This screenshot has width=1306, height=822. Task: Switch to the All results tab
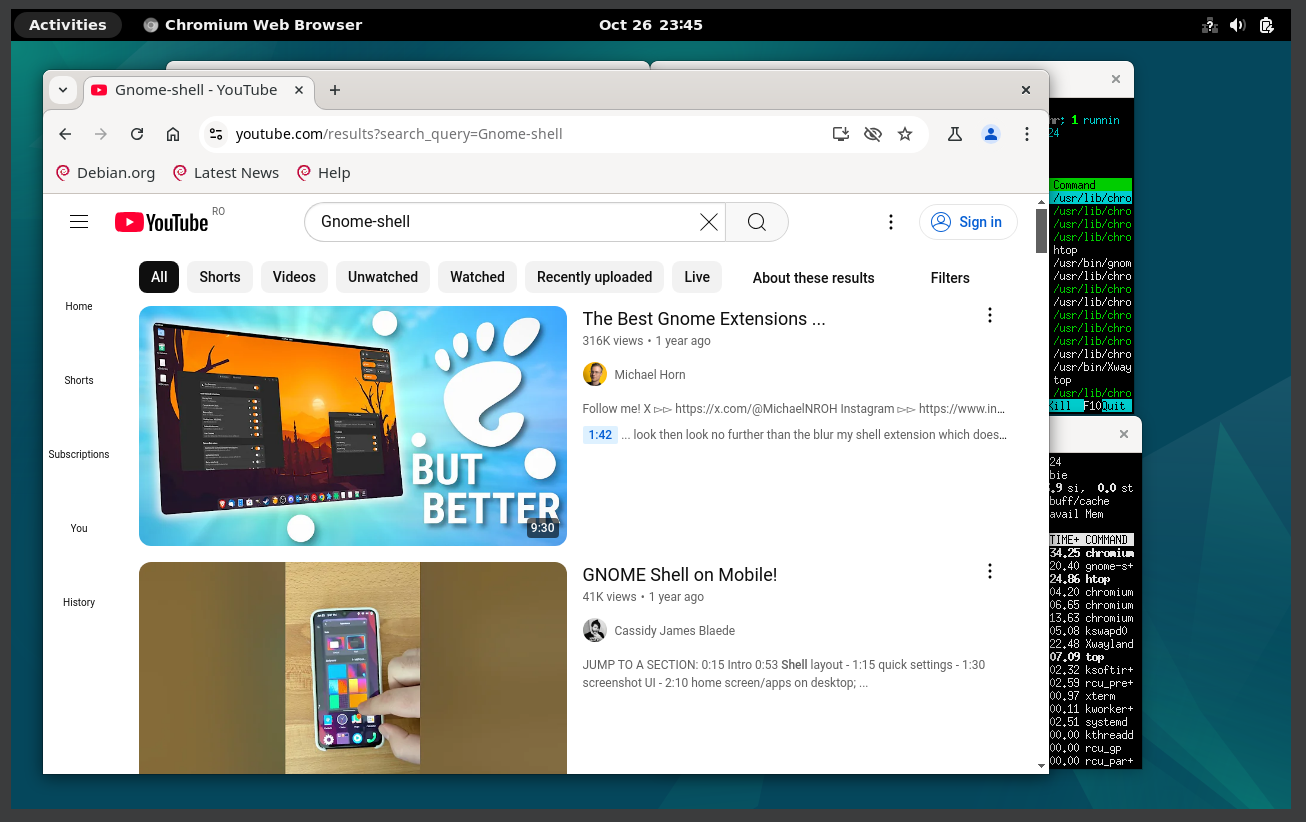point(158,277)
